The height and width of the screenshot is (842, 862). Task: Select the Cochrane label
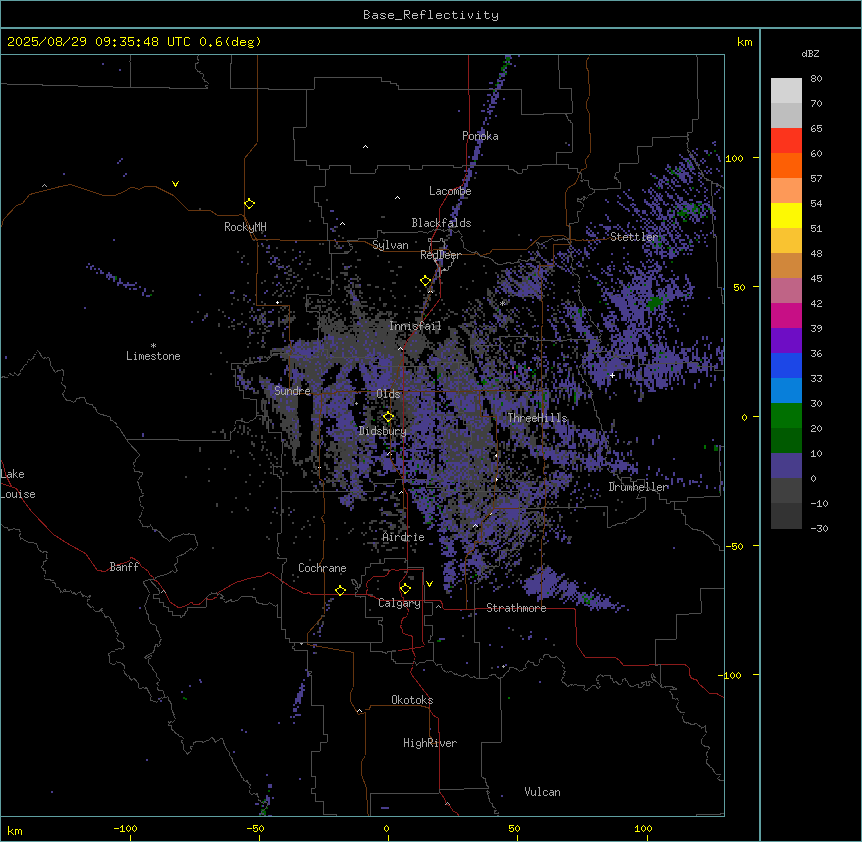pyautogui.click(x=322, y=568)
